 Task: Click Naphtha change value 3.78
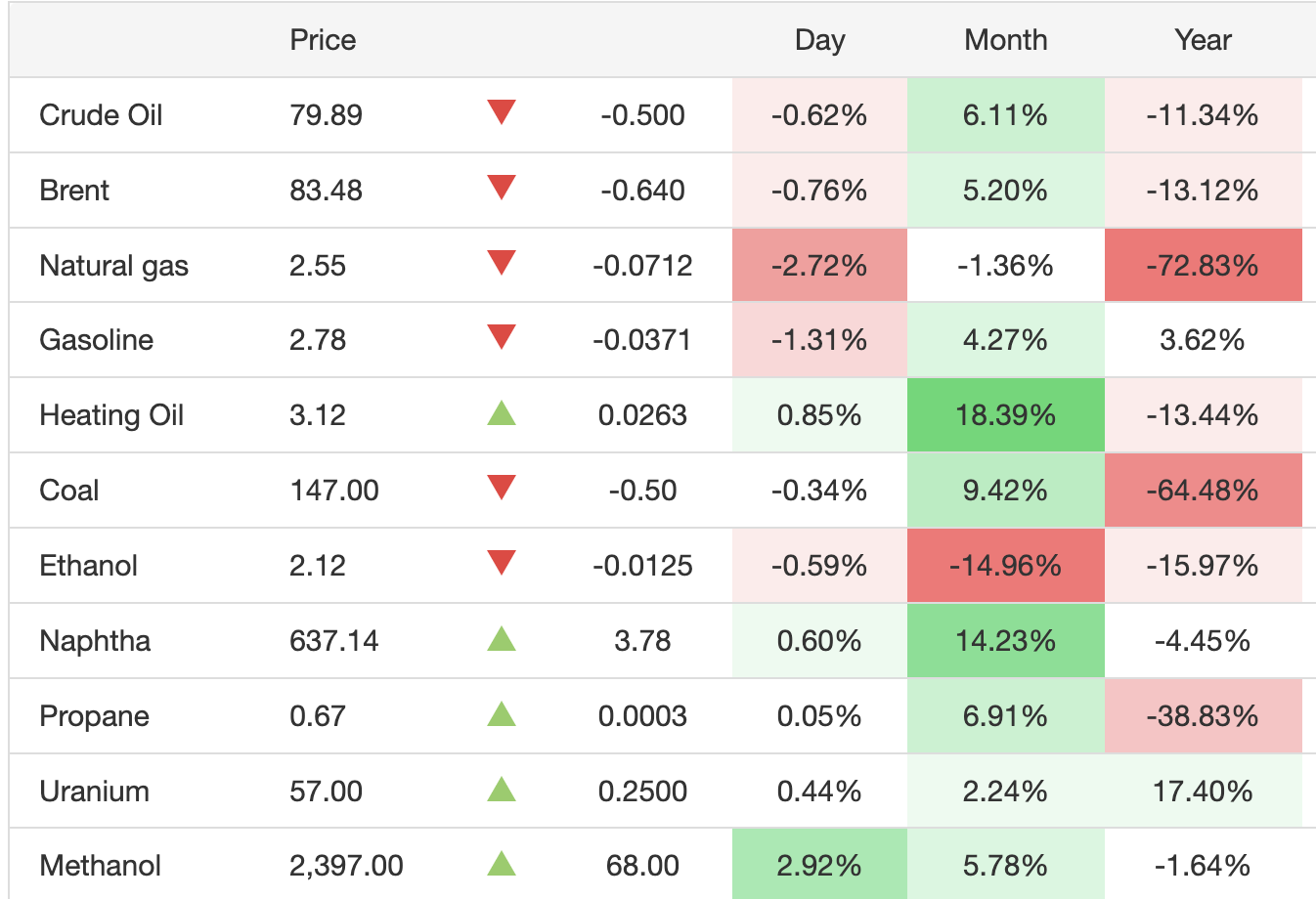tap(642, 641)
